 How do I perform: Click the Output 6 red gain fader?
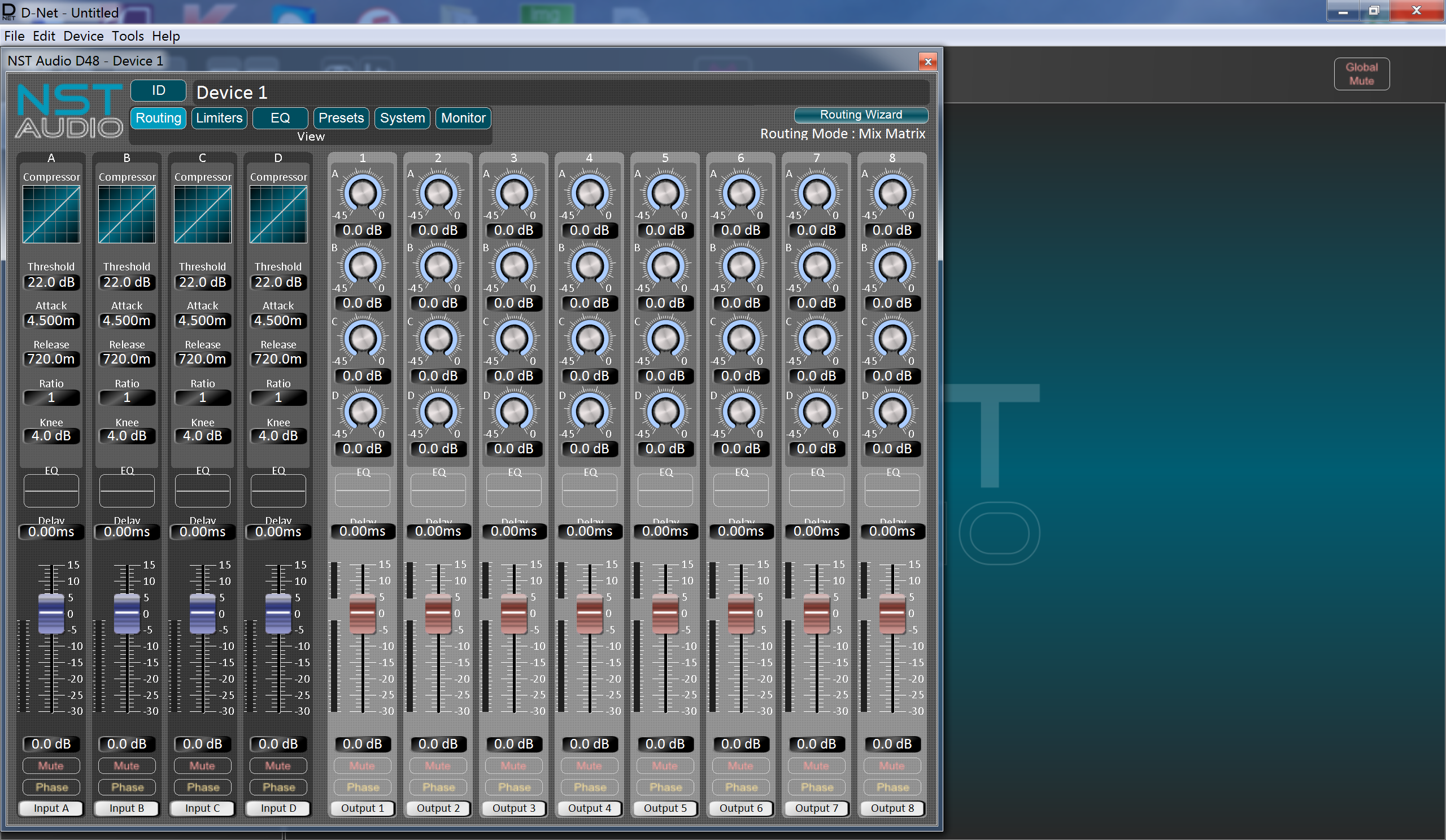pos(741,614)
